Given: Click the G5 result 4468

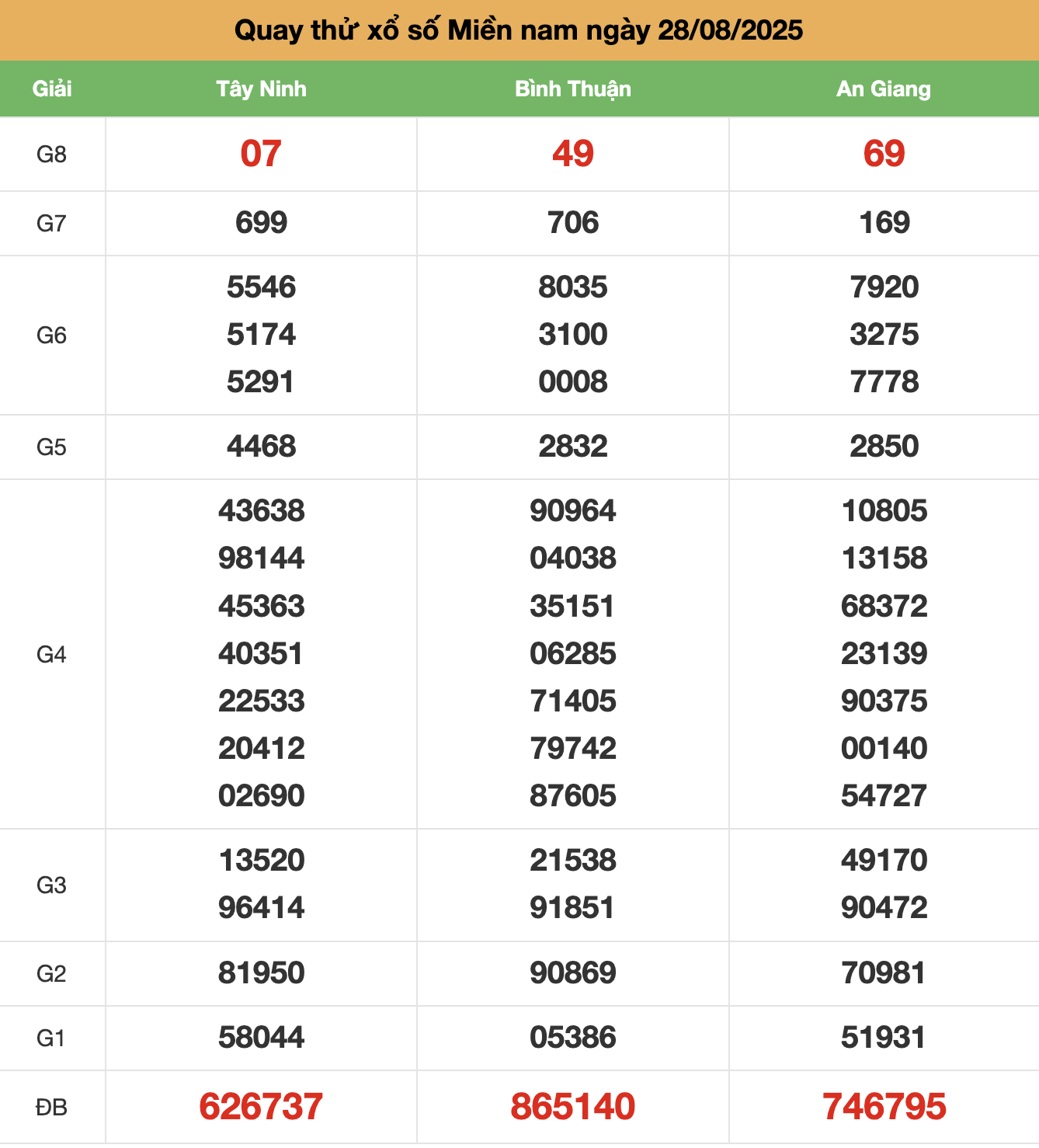Looking at the screenshot, I should point(261,447).
